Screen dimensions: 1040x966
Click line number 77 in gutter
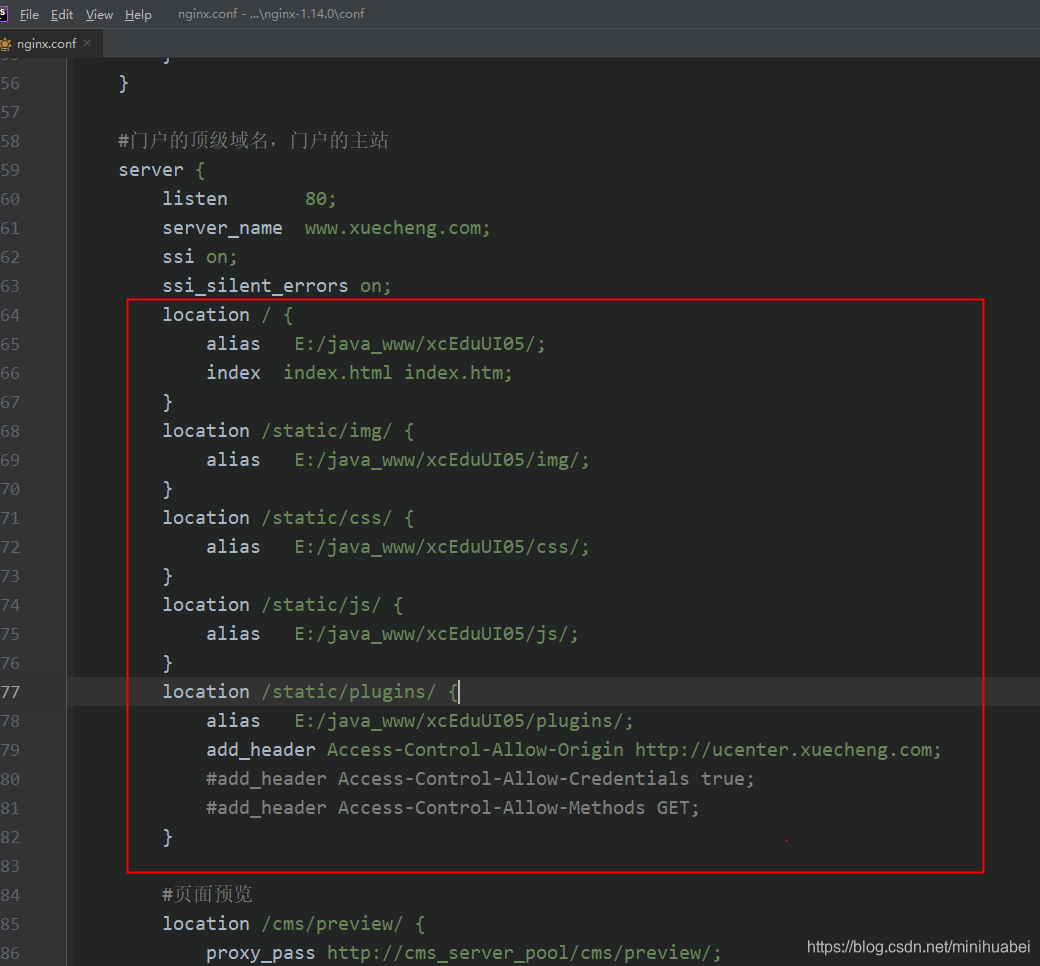point(10,692)
